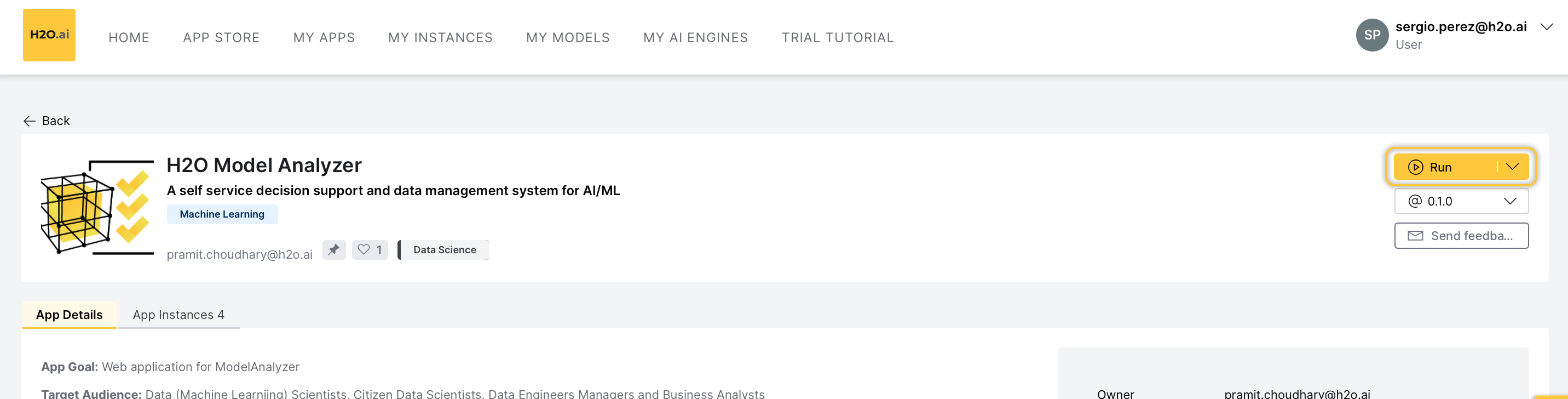This screenshot has width=1568, height=399.
Task: Click the SP user avatar
Action: pos(1371,35)
